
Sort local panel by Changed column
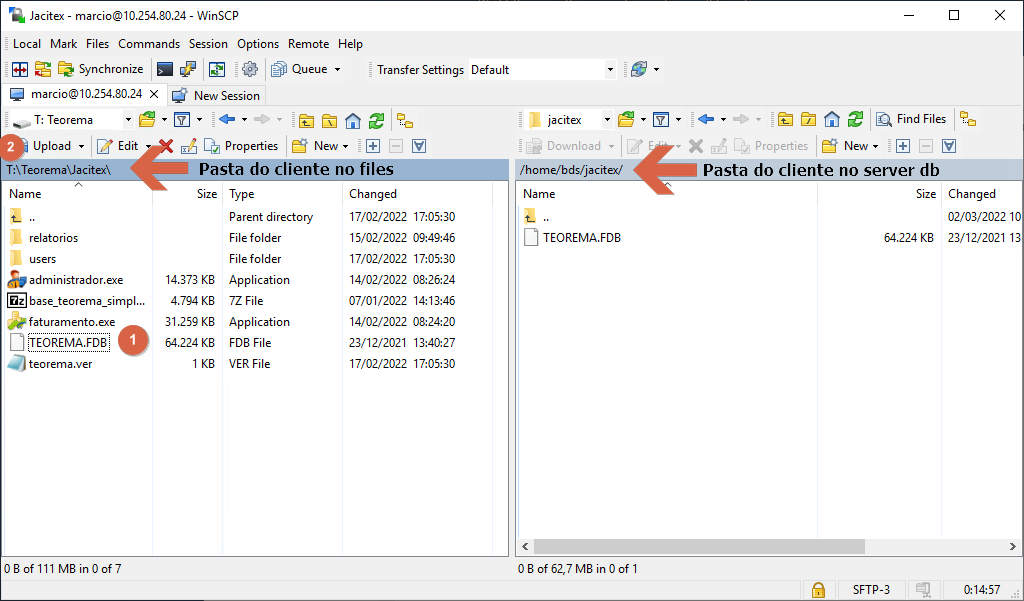click(416, 194)
